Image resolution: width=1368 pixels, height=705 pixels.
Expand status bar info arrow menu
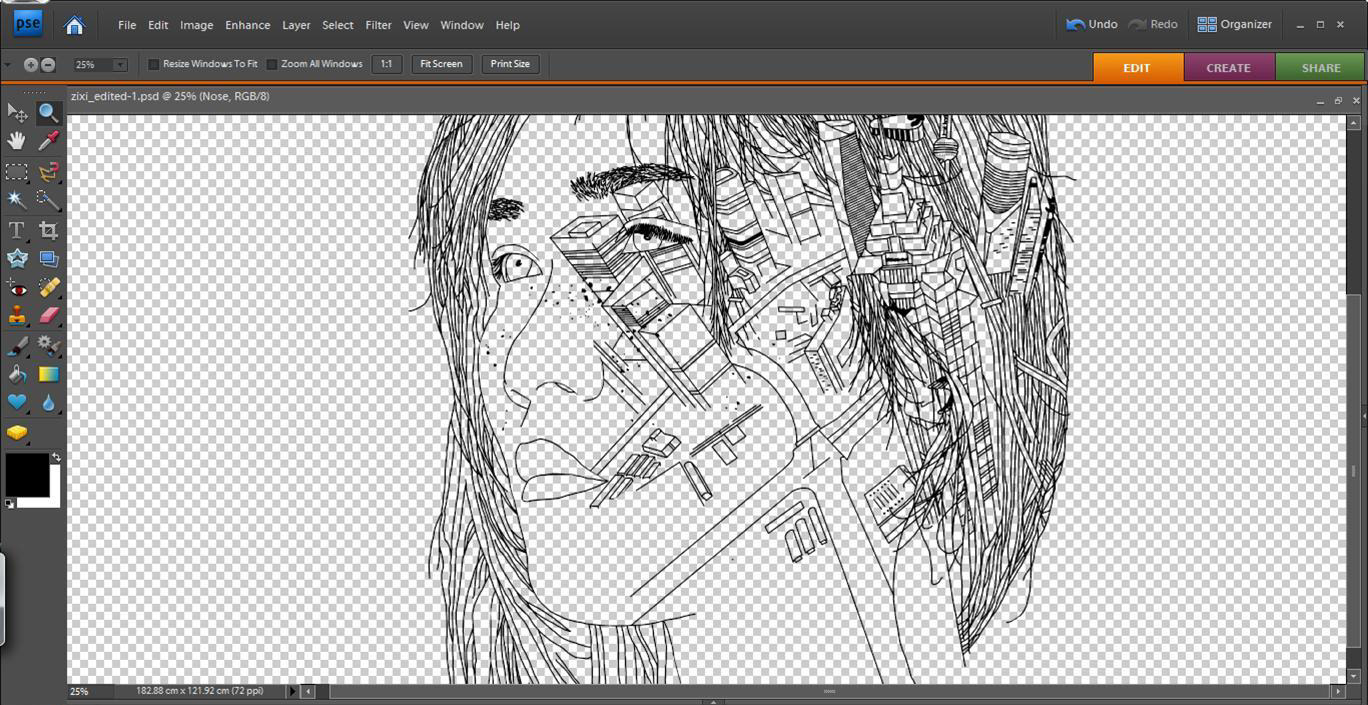293,691
